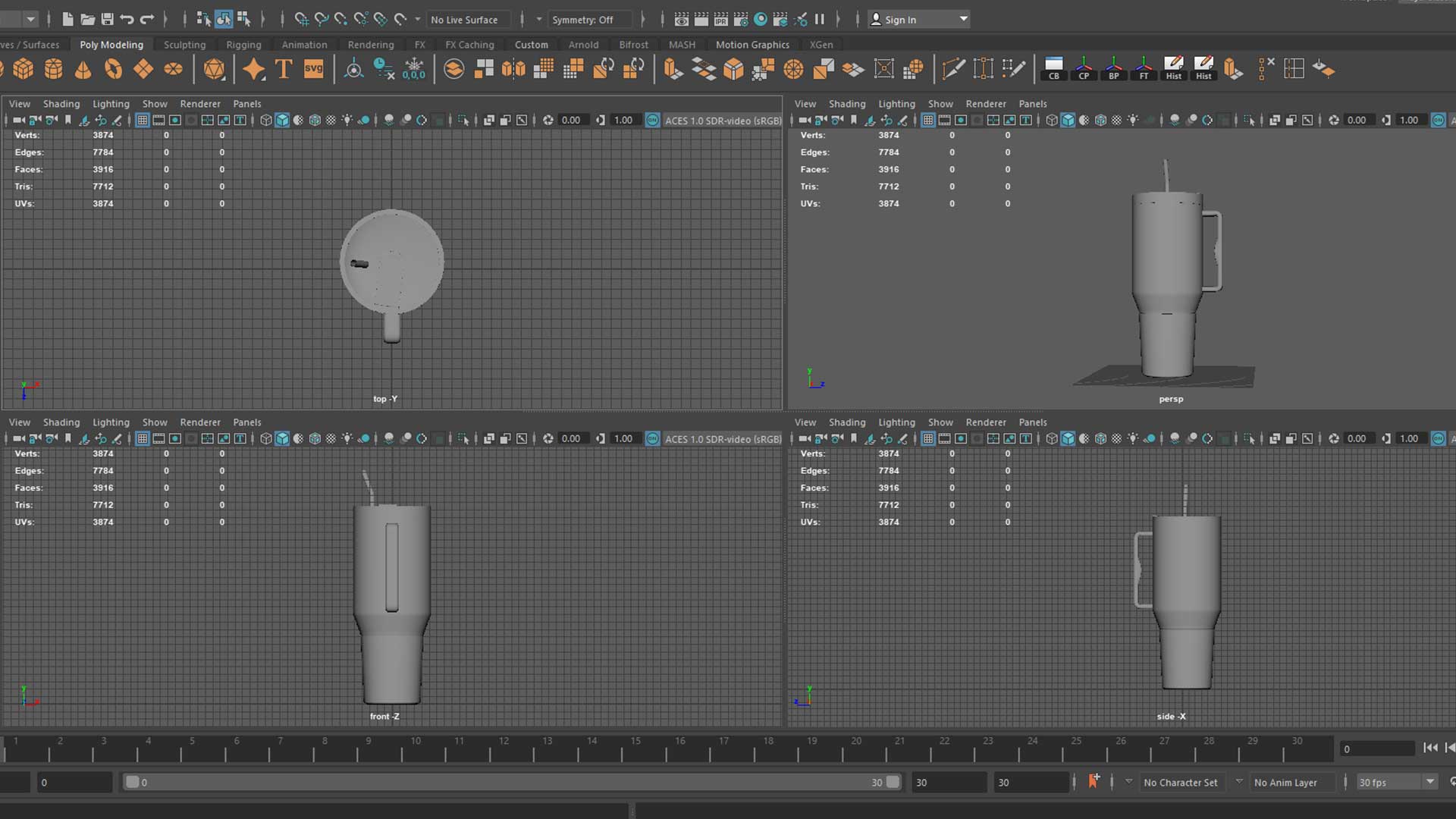1456x819 pixels.
Task: Create a polygon cylinder from the shelf
Action: (x=54, y=70)
